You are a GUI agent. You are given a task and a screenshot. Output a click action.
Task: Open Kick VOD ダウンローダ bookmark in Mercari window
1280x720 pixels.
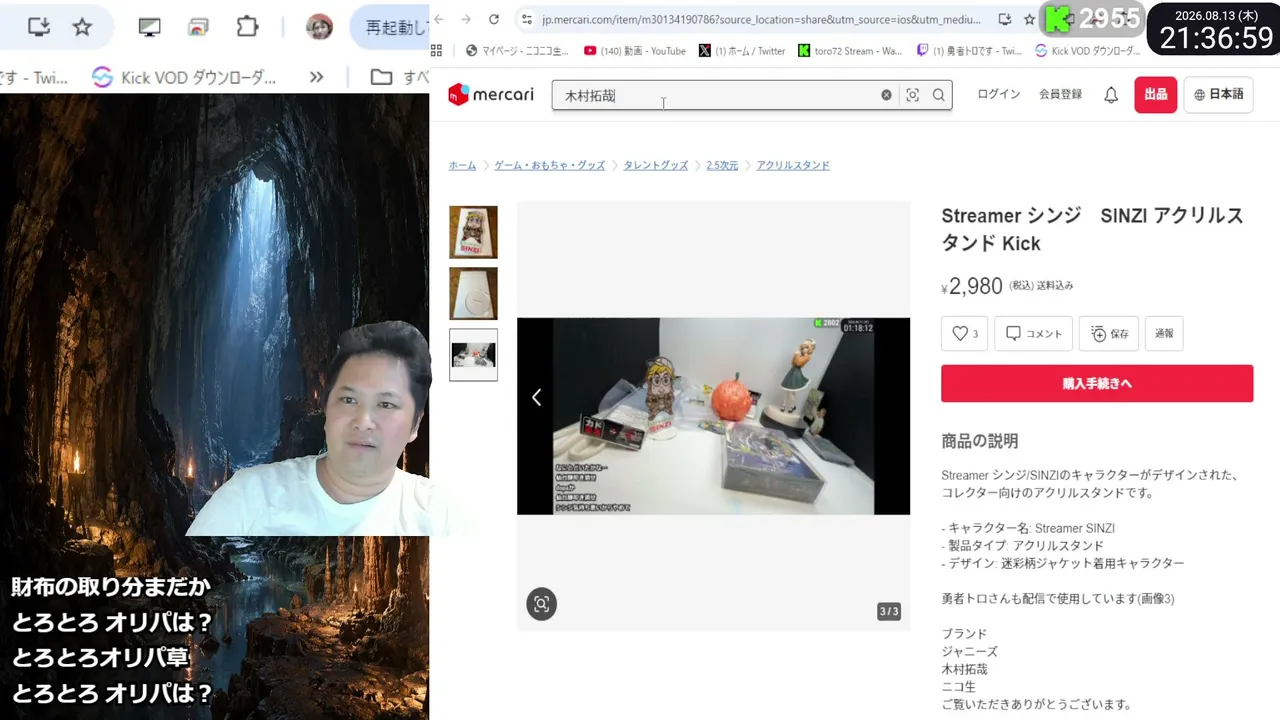1088,51
